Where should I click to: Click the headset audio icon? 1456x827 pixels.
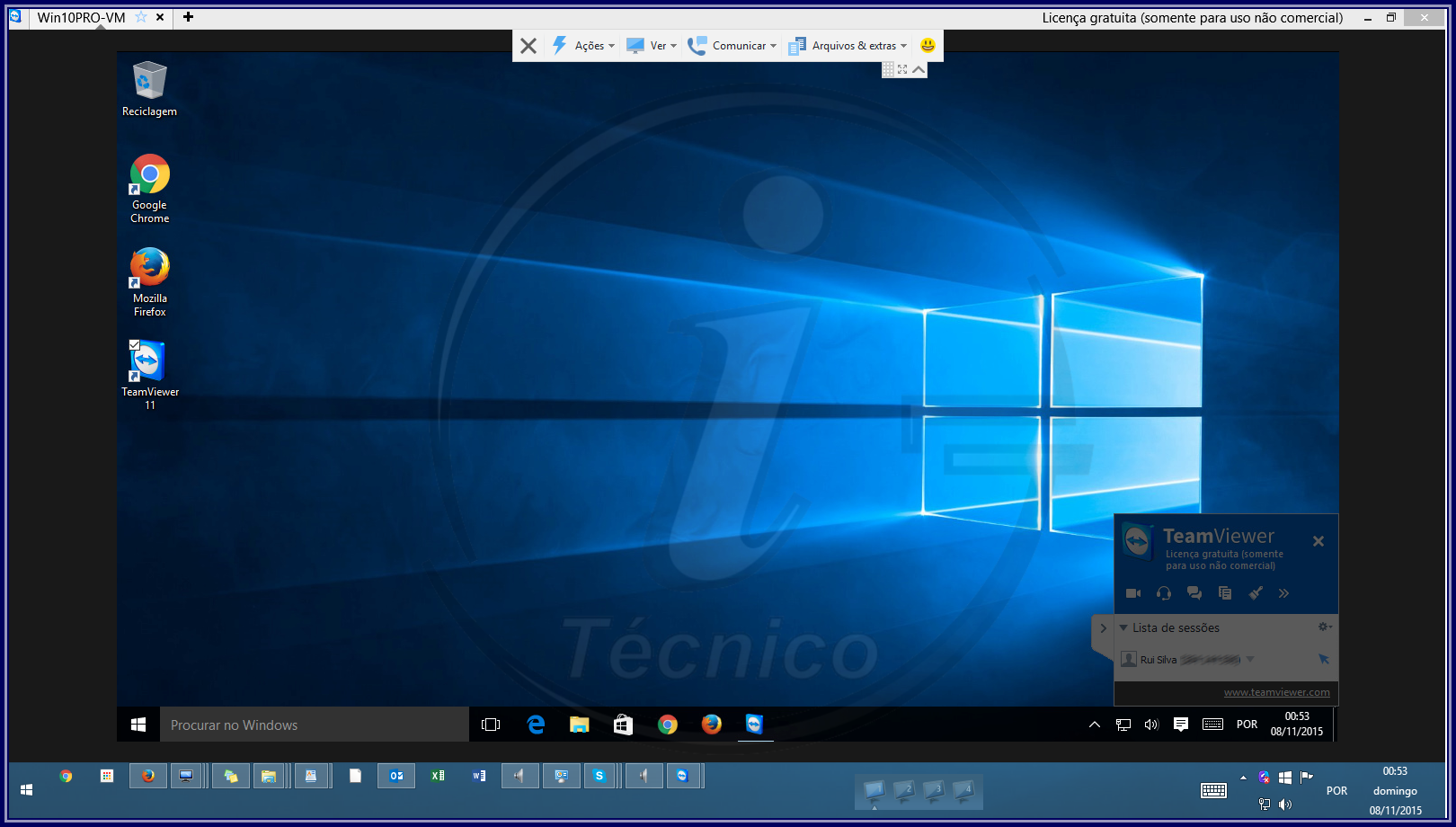pos(1164,593)
